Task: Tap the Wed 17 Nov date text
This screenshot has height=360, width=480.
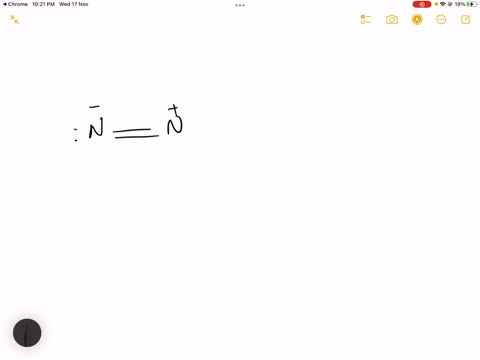Action: click(74, 4)
